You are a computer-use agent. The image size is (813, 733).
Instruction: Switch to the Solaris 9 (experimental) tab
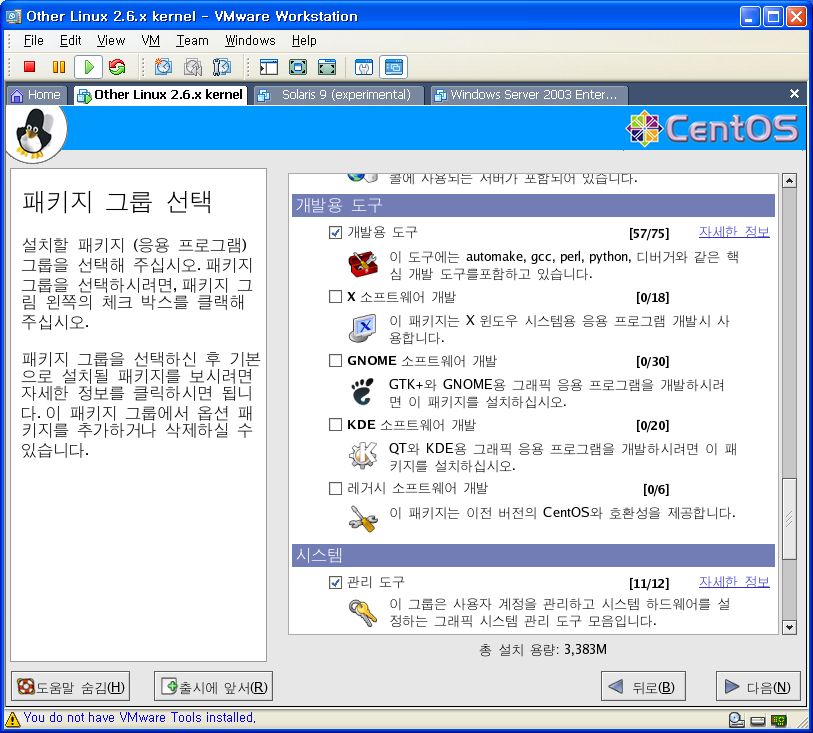pos(337,95)
